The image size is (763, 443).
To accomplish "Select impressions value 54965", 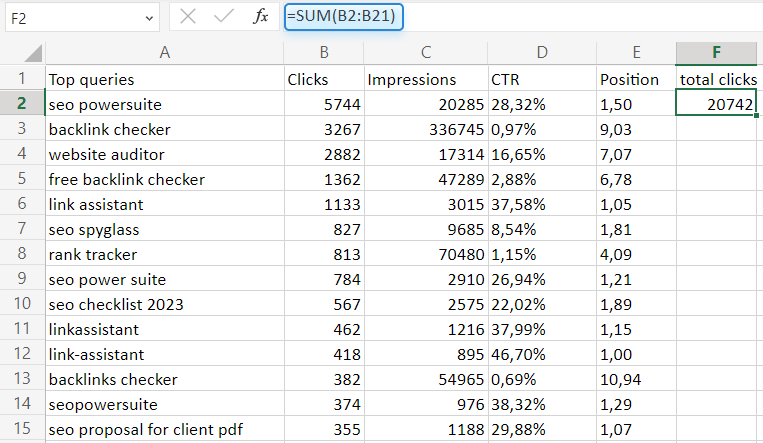I will pyautogui.click(x=426, y=379).
